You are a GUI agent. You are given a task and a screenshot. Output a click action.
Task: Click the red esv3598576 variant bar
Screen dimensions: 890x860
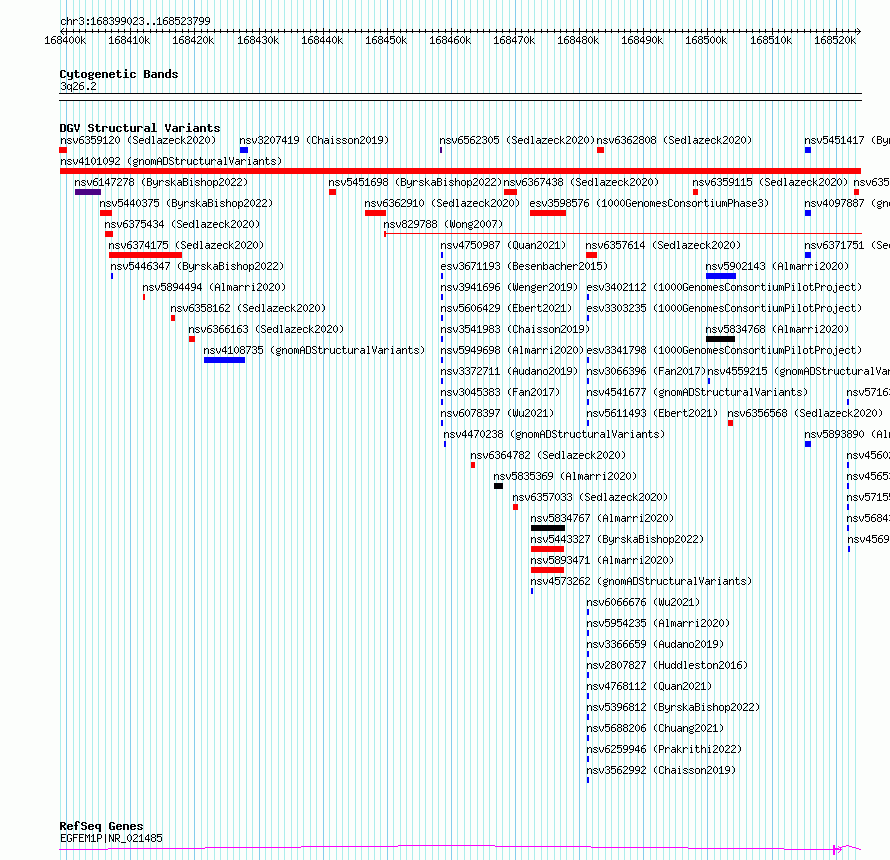(548, 213)
